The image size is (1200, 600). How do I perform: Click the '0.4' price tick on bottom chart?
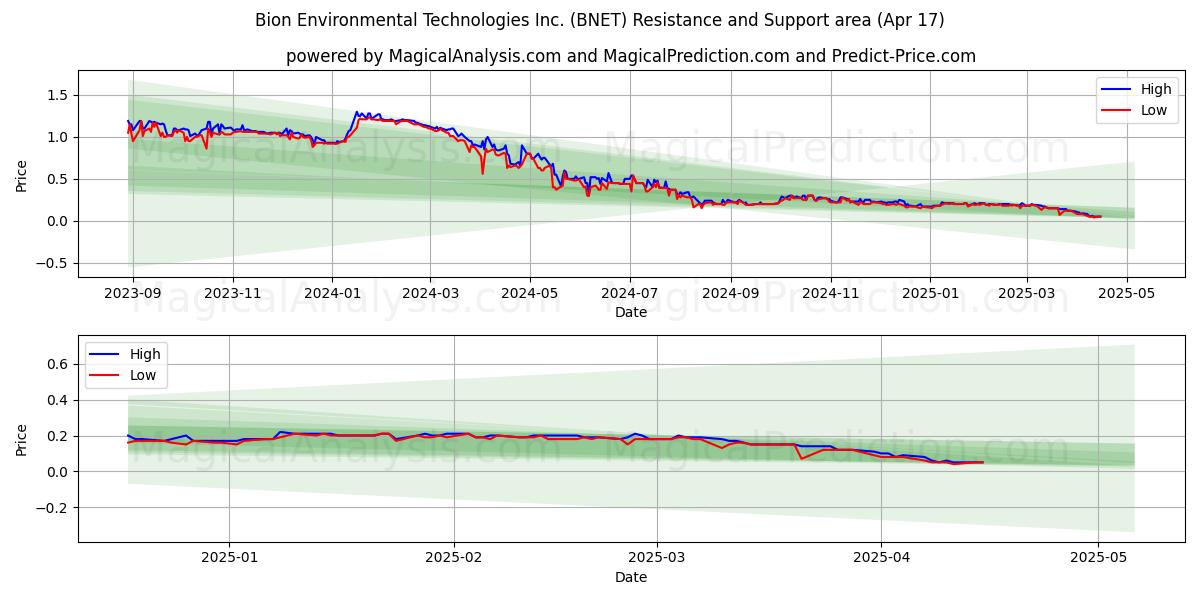pos(58,400)
